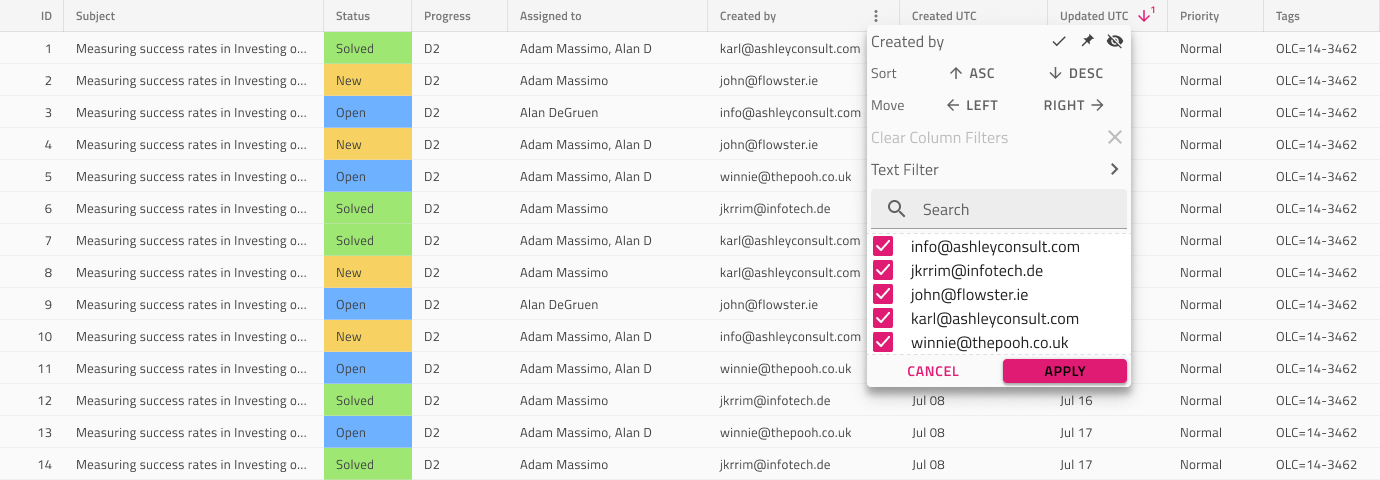Hide the Created by column with eye icon
This screenshot has width=1380, height=480.
(1115, 41)
